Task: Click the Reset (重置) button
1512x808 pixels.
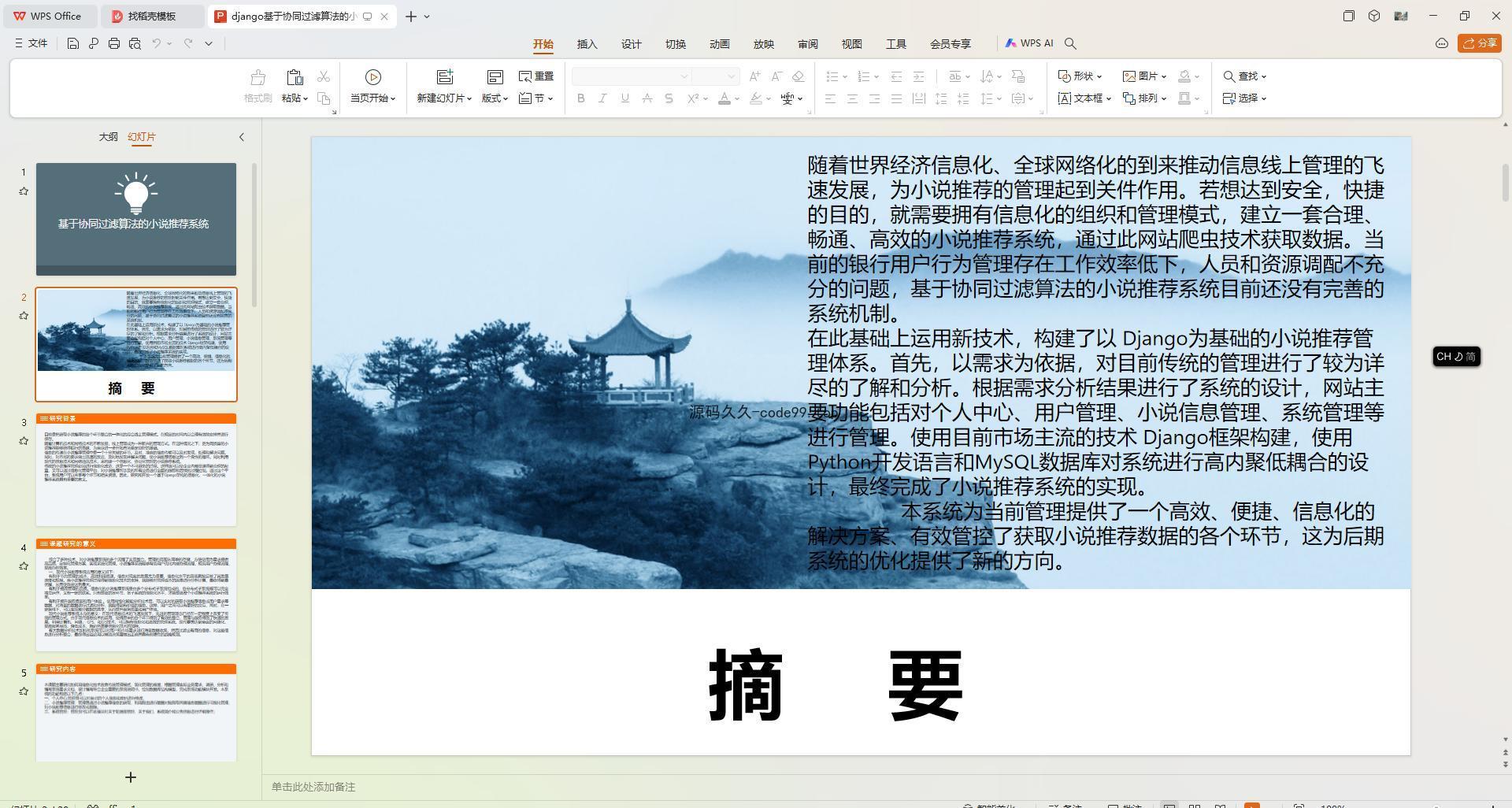Action: coord(536,76)
